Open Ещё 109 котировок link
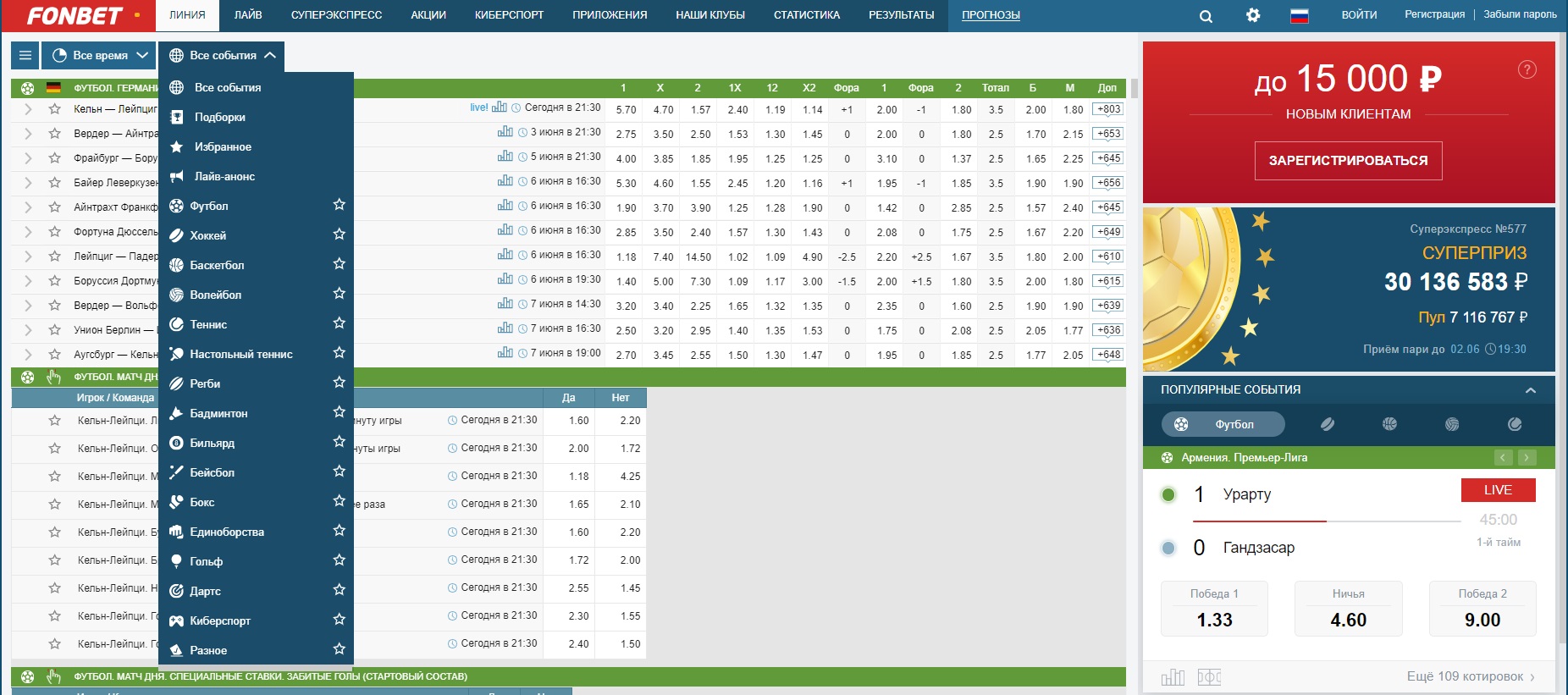 coord(1471,676)
